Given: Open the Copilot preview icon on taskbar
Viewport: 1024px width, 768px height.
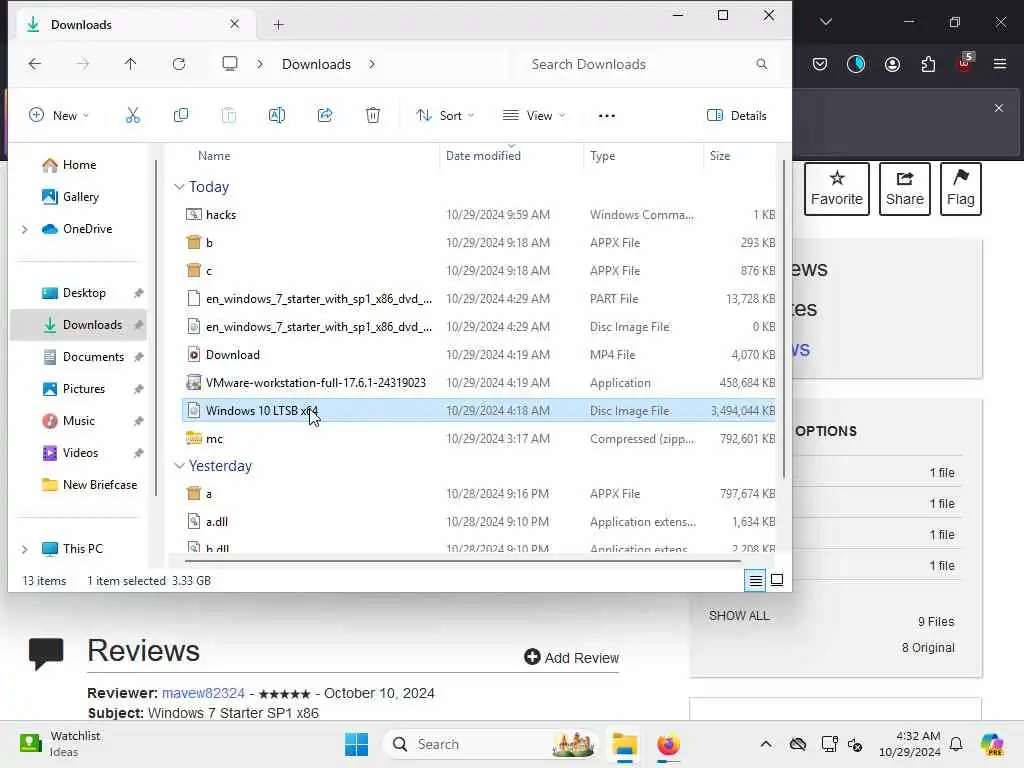Looking at the screenshot, I should click(x=992, y=744).
